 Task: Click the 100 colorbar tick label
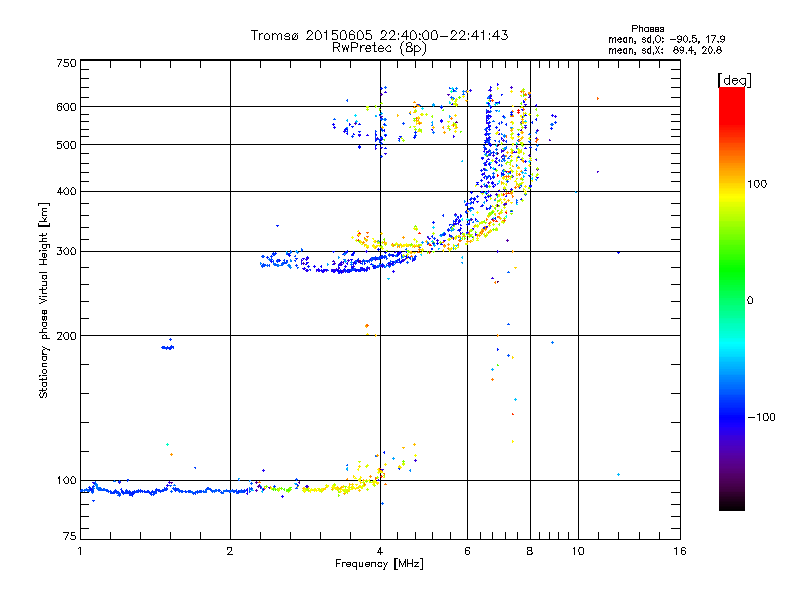coord(757,184)
